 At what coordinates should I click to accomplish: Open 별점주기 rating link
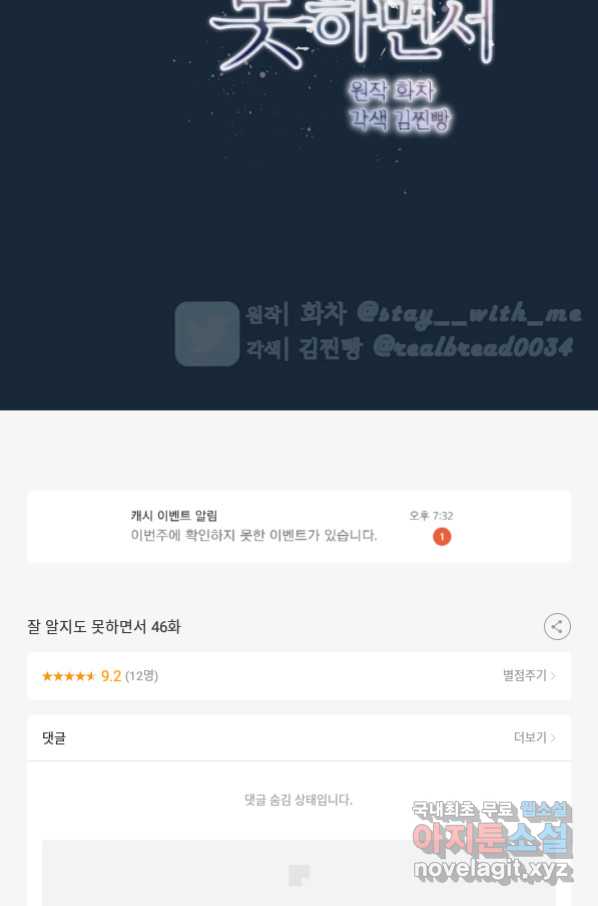(x=529, y=675)
